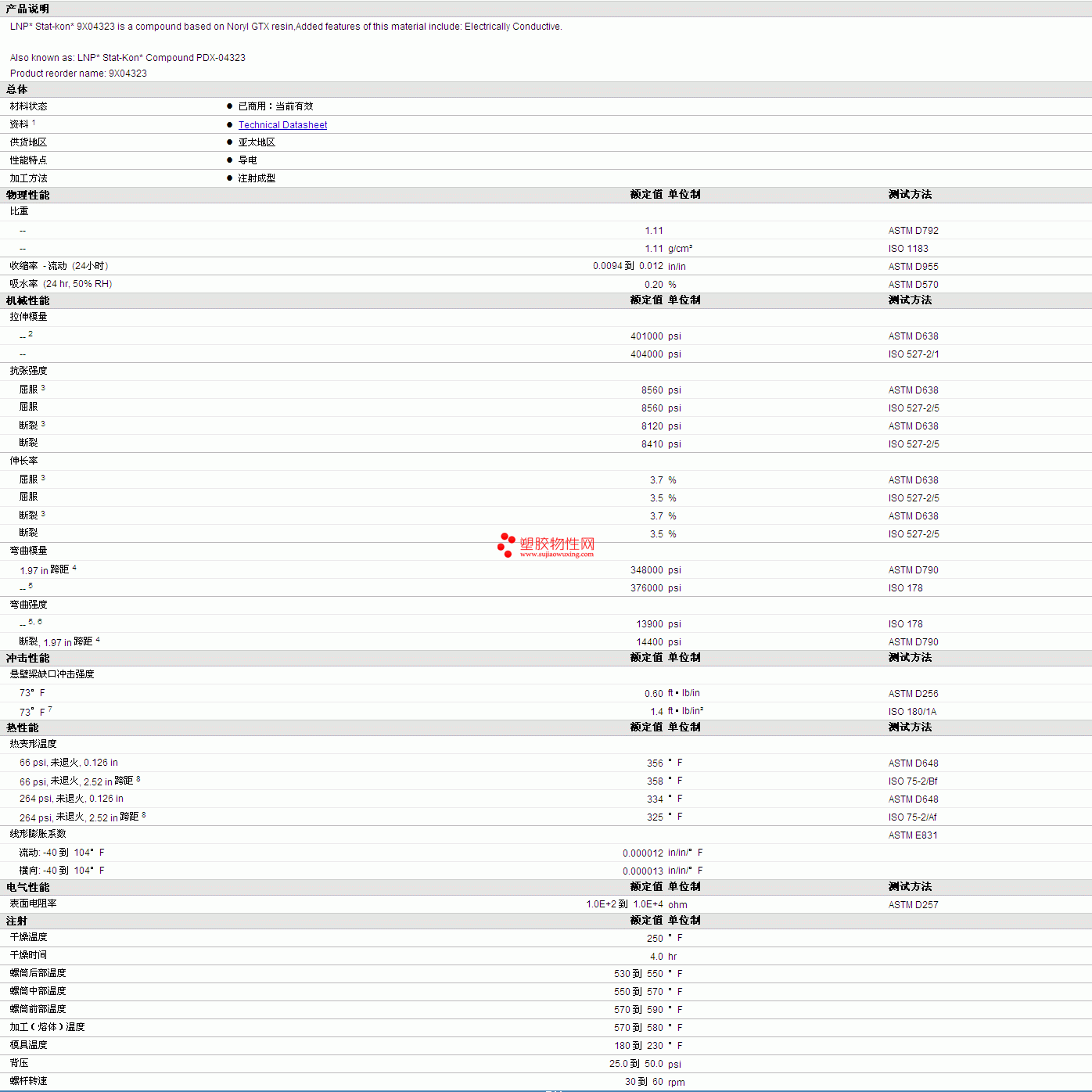The image size is (1092, 1092).
Task: Click the 注射成型 value
Action: click(257, 178)
